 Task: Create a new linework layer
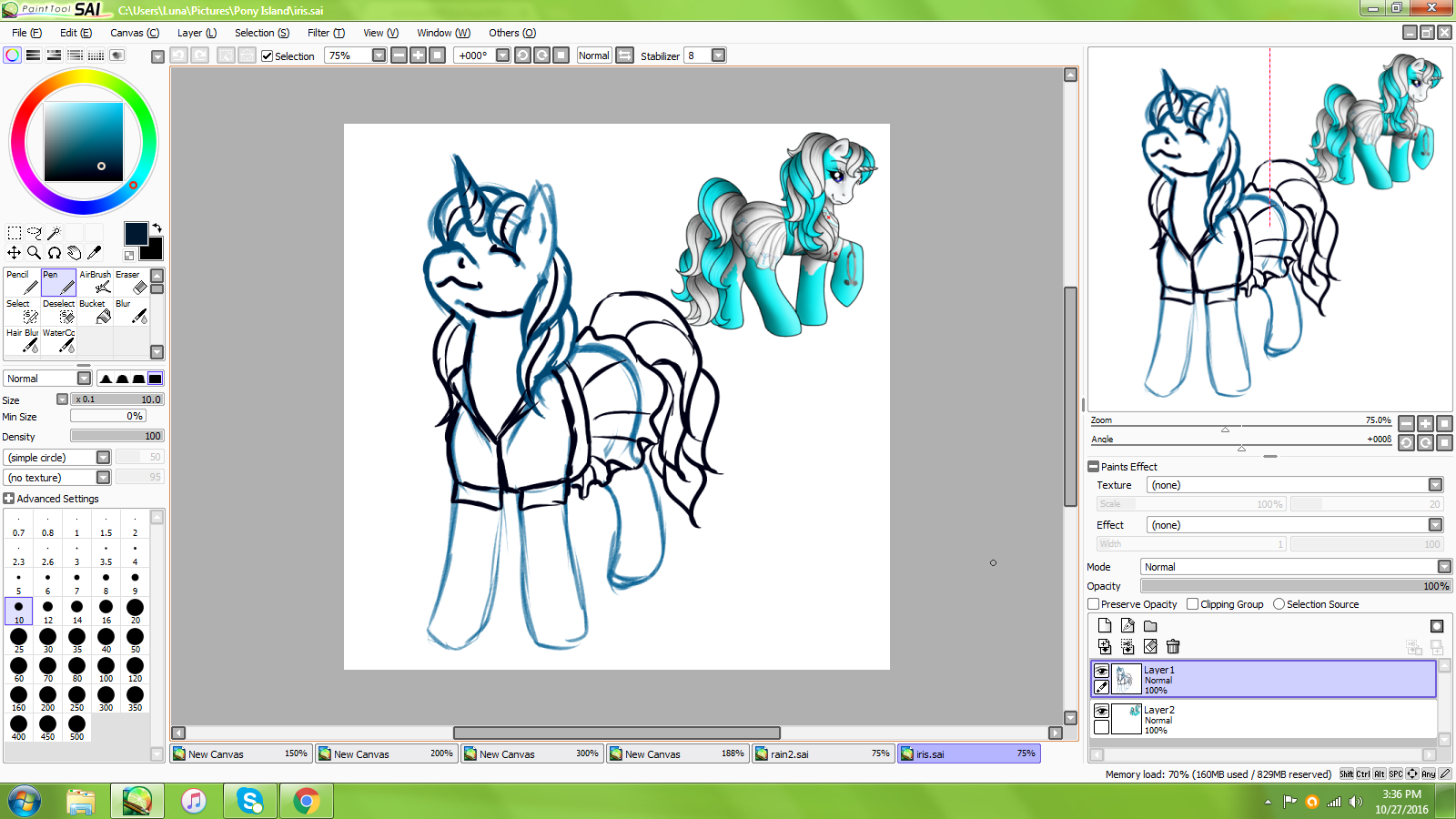pos(1127,625)
